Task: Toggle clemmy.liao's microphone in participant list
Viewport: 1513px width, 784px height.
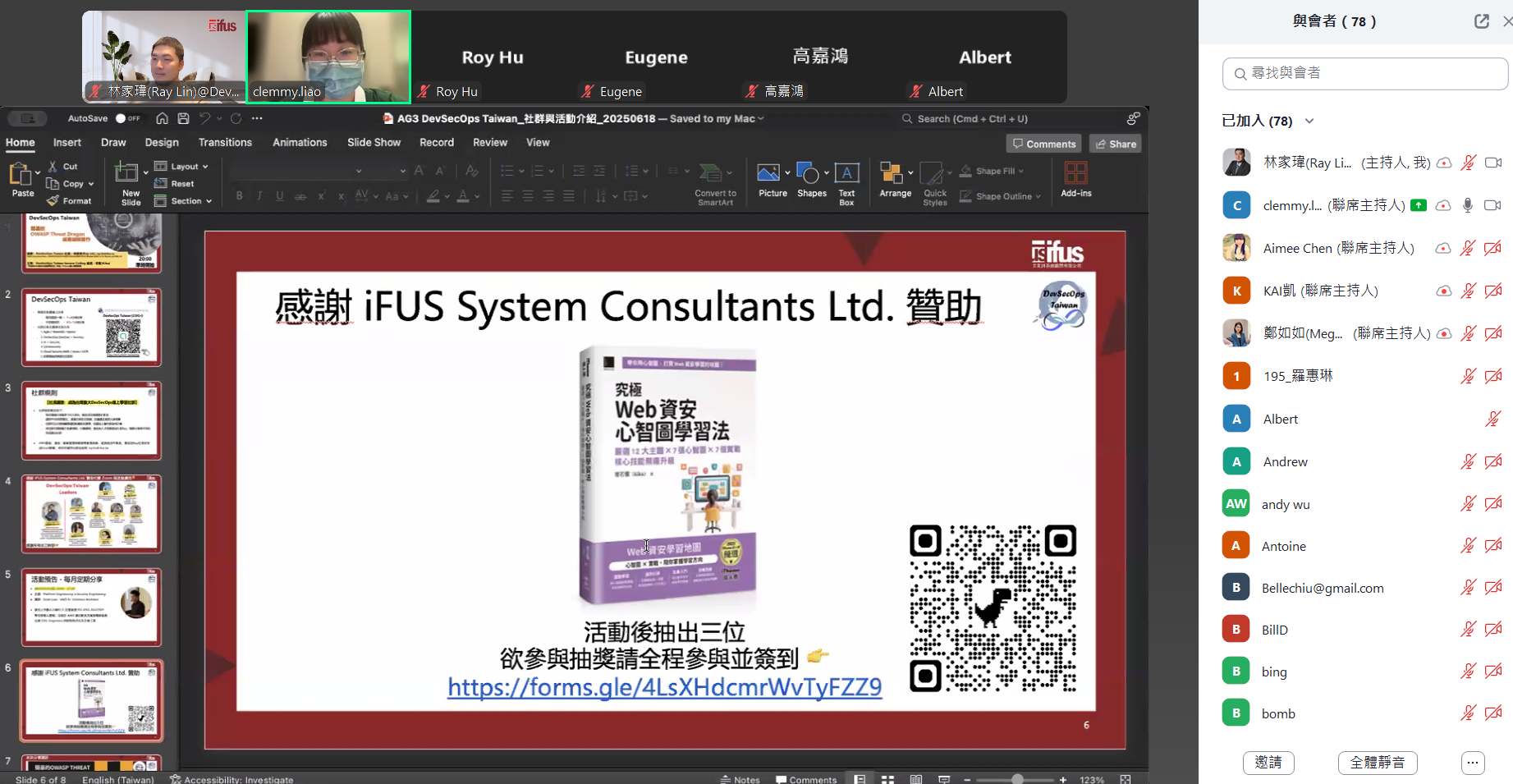Action: 1468,205
